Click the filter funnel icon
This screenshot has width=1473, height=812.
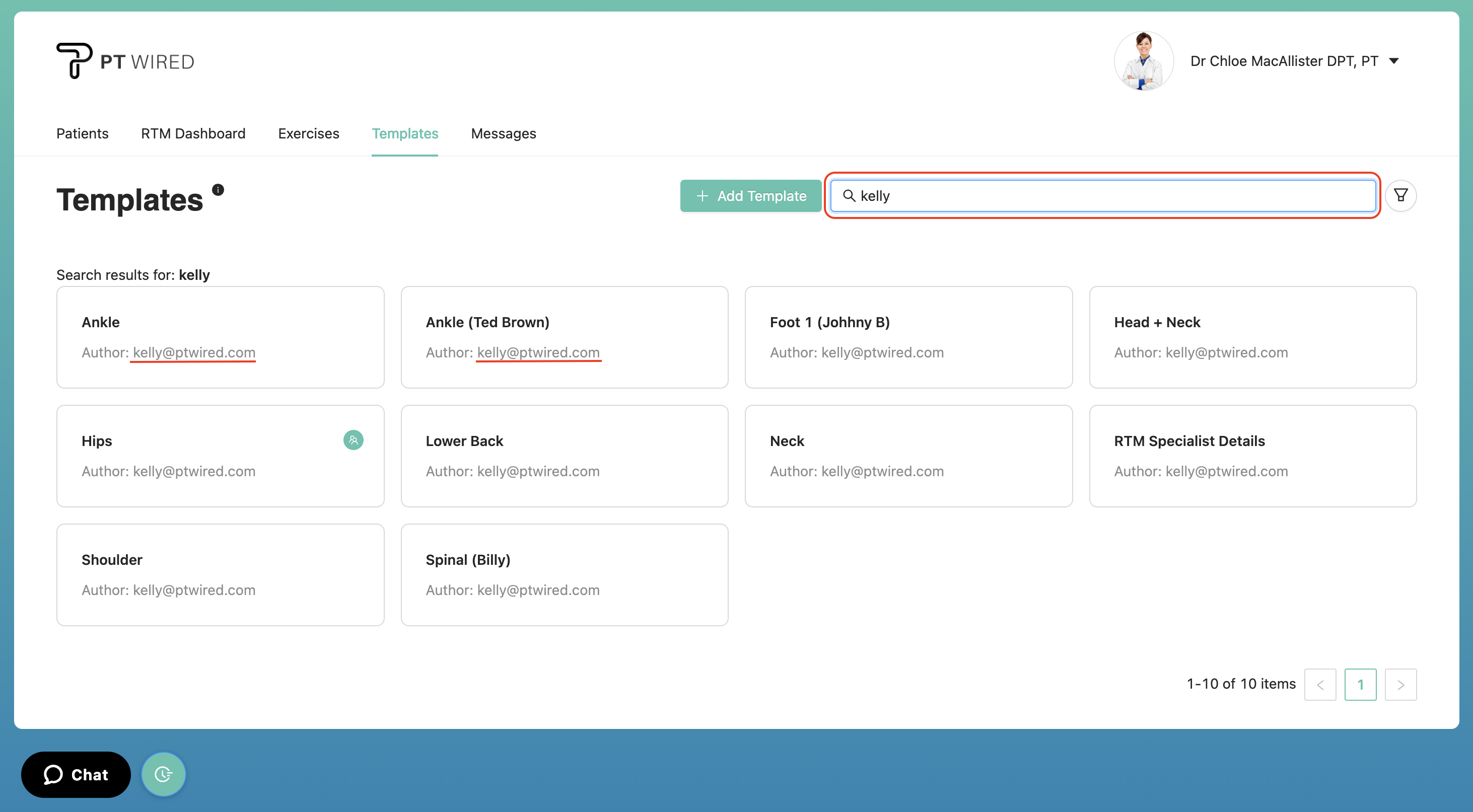pos(1400,195)
